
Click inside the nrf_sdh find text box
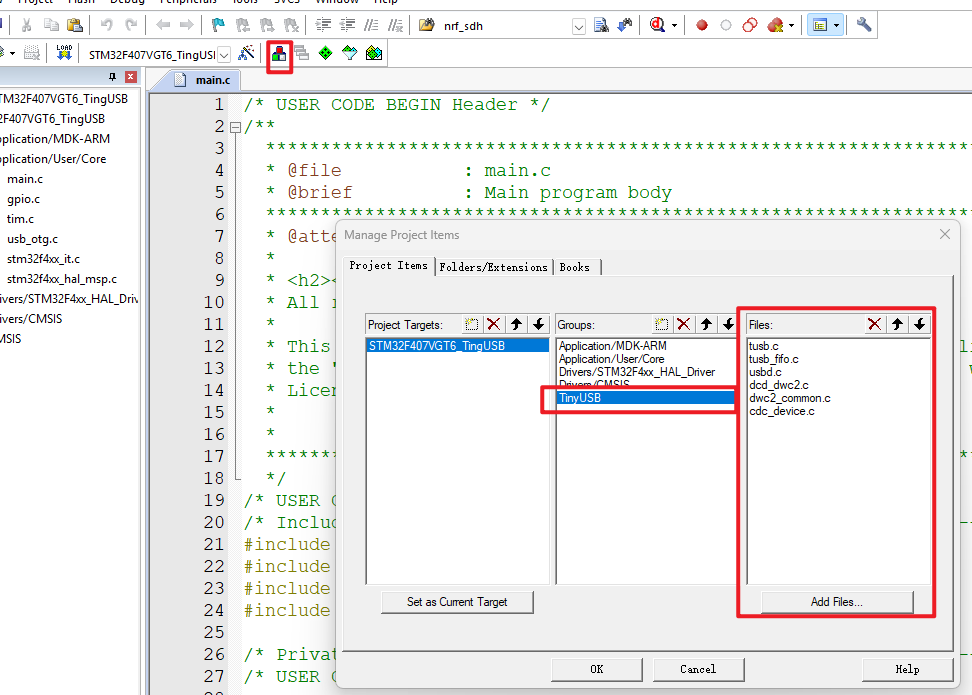pos(506,27)
